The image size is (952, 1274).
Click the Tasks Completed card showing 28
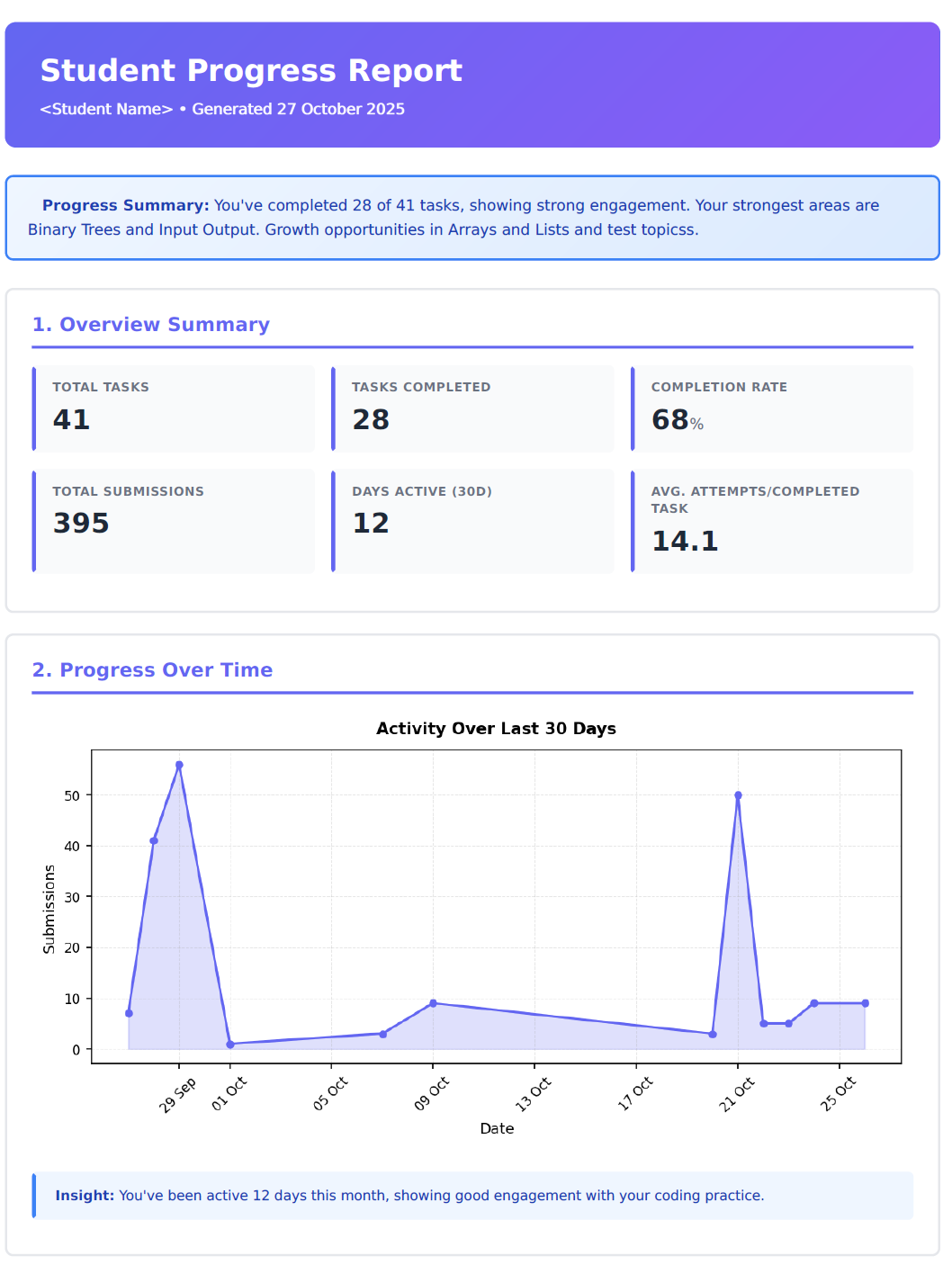(472, 408)
